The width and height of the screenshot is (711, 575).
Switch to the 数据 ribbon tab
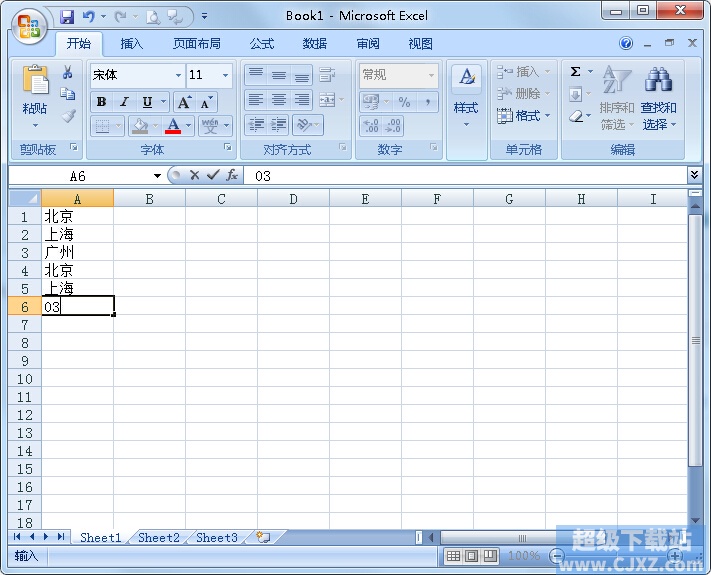pyautogui.click(x=315, y=44)
